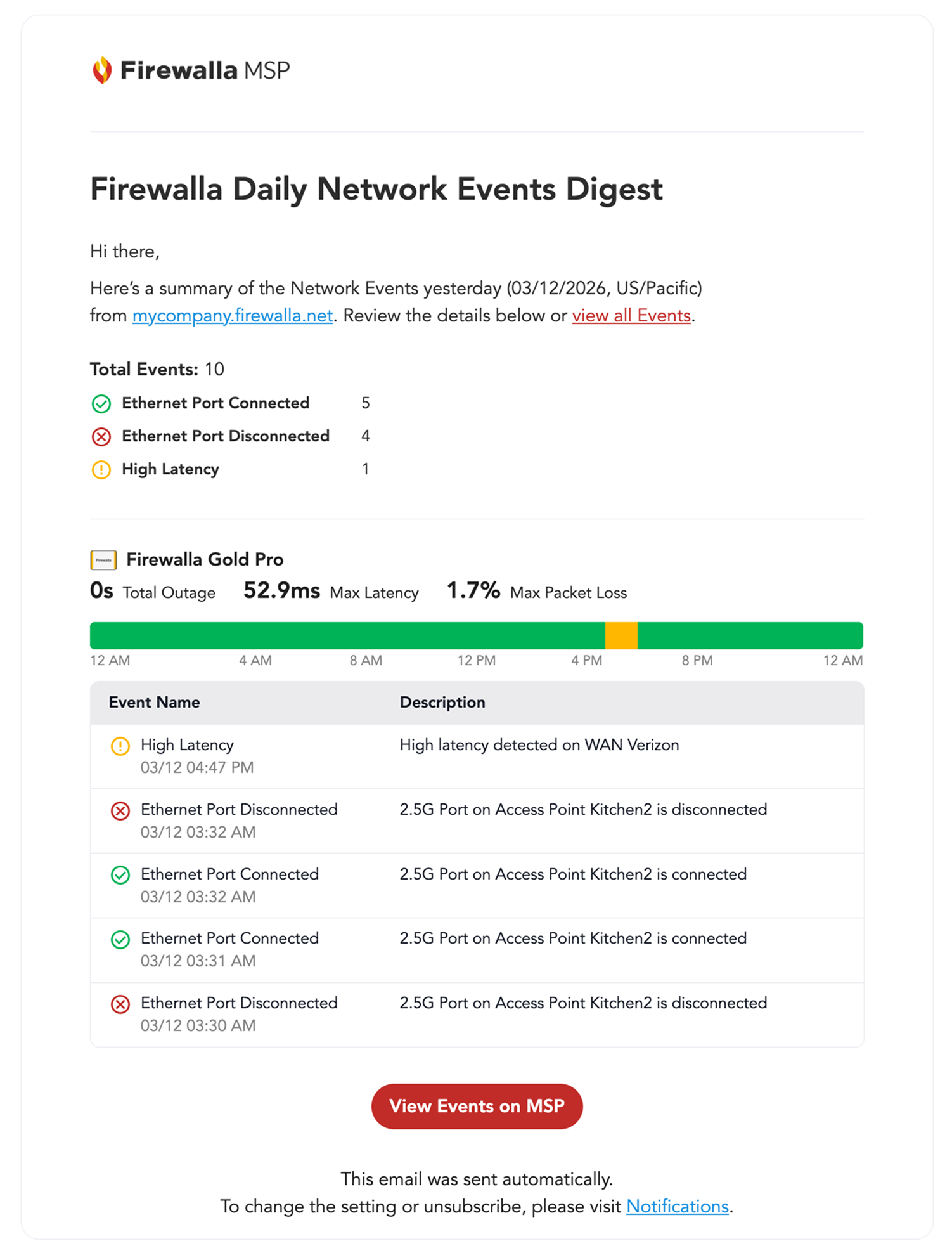Click the Event Name column header
Image resolution: width=952 pixels, height=1253 pixels.
coord(155,703)
